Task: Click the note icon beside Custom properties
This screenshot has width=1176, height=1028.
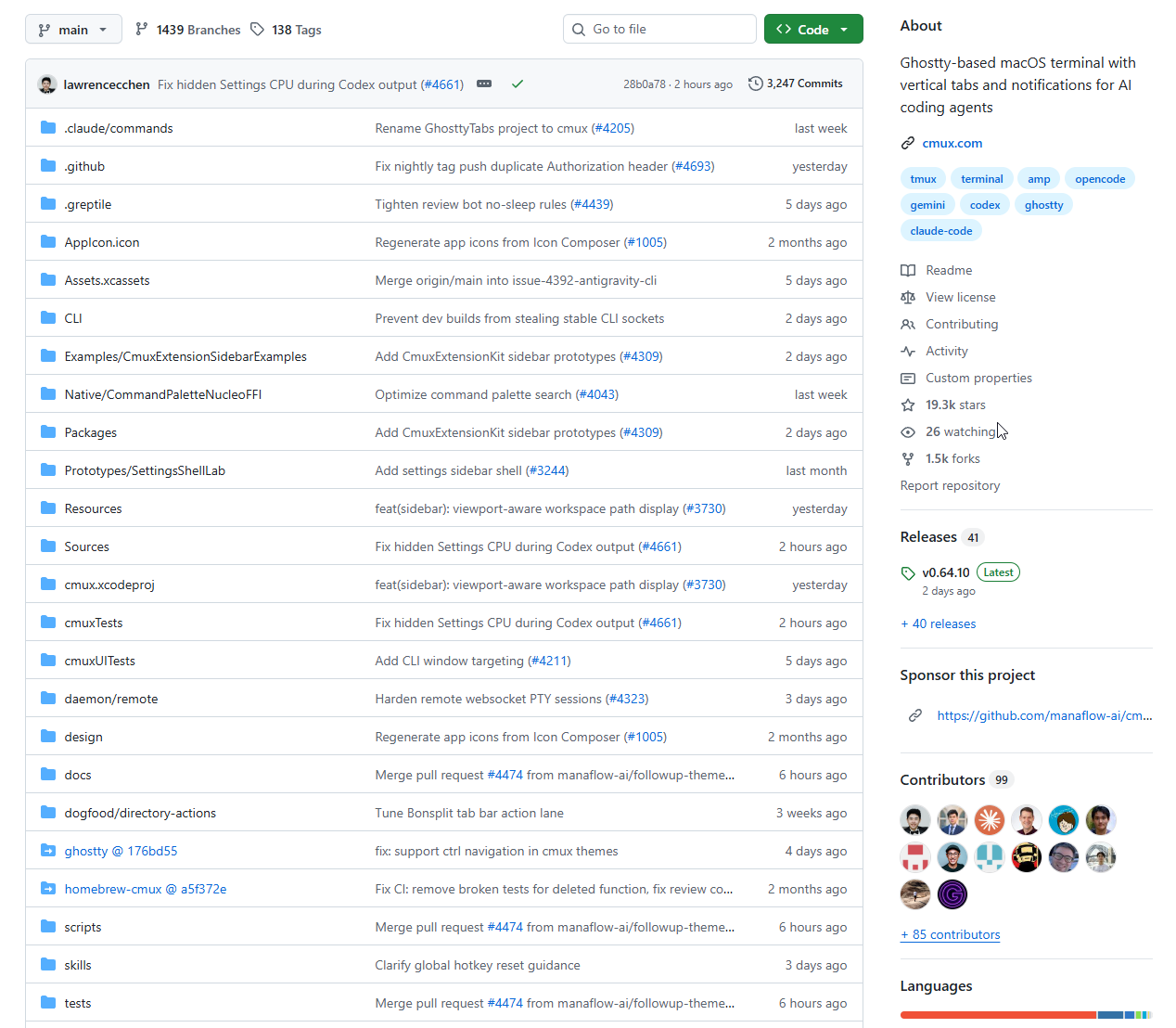Action: (x=908, y=378)
